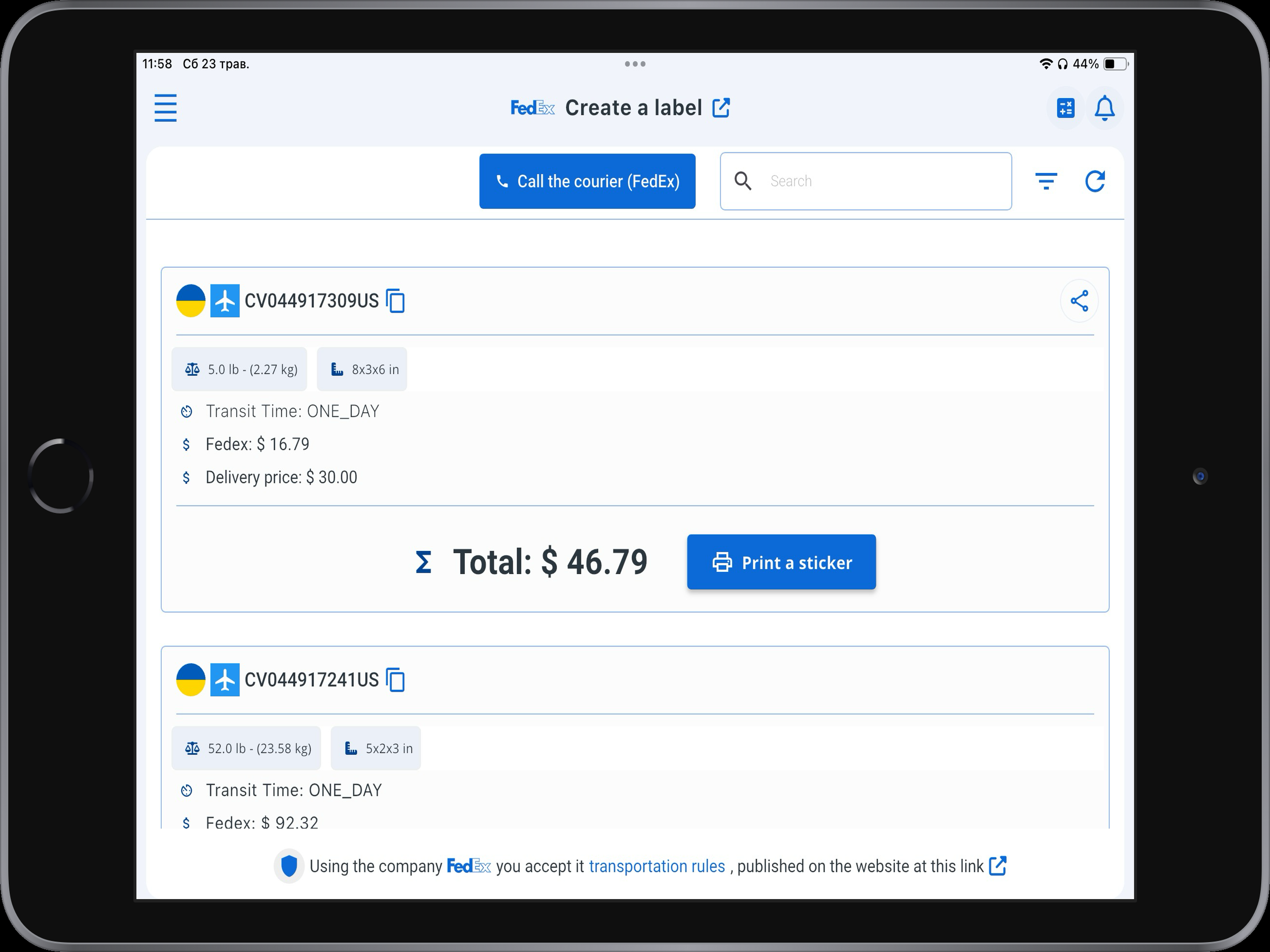Call the courier (FedEx)
1270x952 pixels.
click(587, 181)
